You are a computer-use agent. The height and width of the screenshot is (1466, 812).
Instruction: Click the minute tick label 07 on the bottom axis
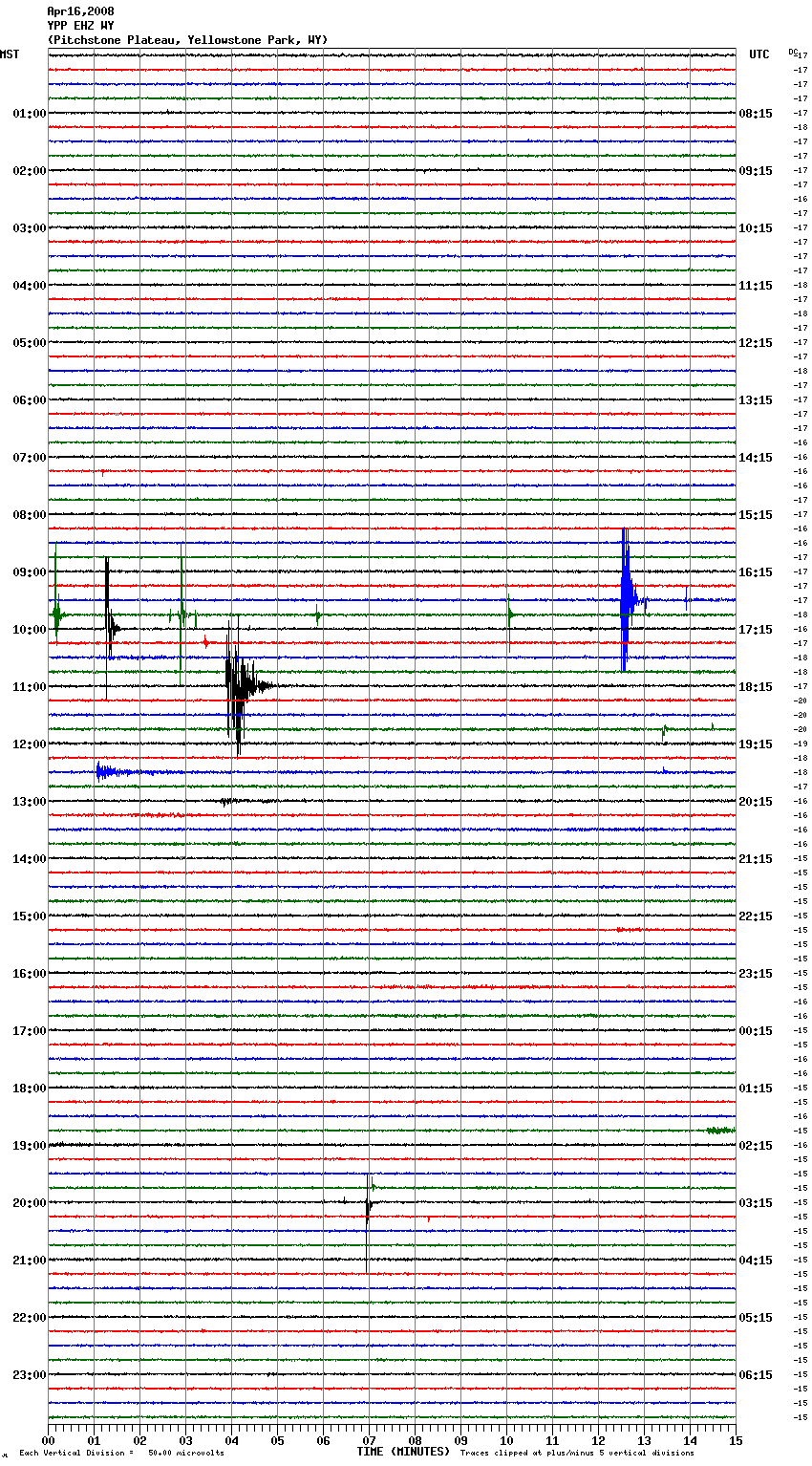tap(369, 1440)
